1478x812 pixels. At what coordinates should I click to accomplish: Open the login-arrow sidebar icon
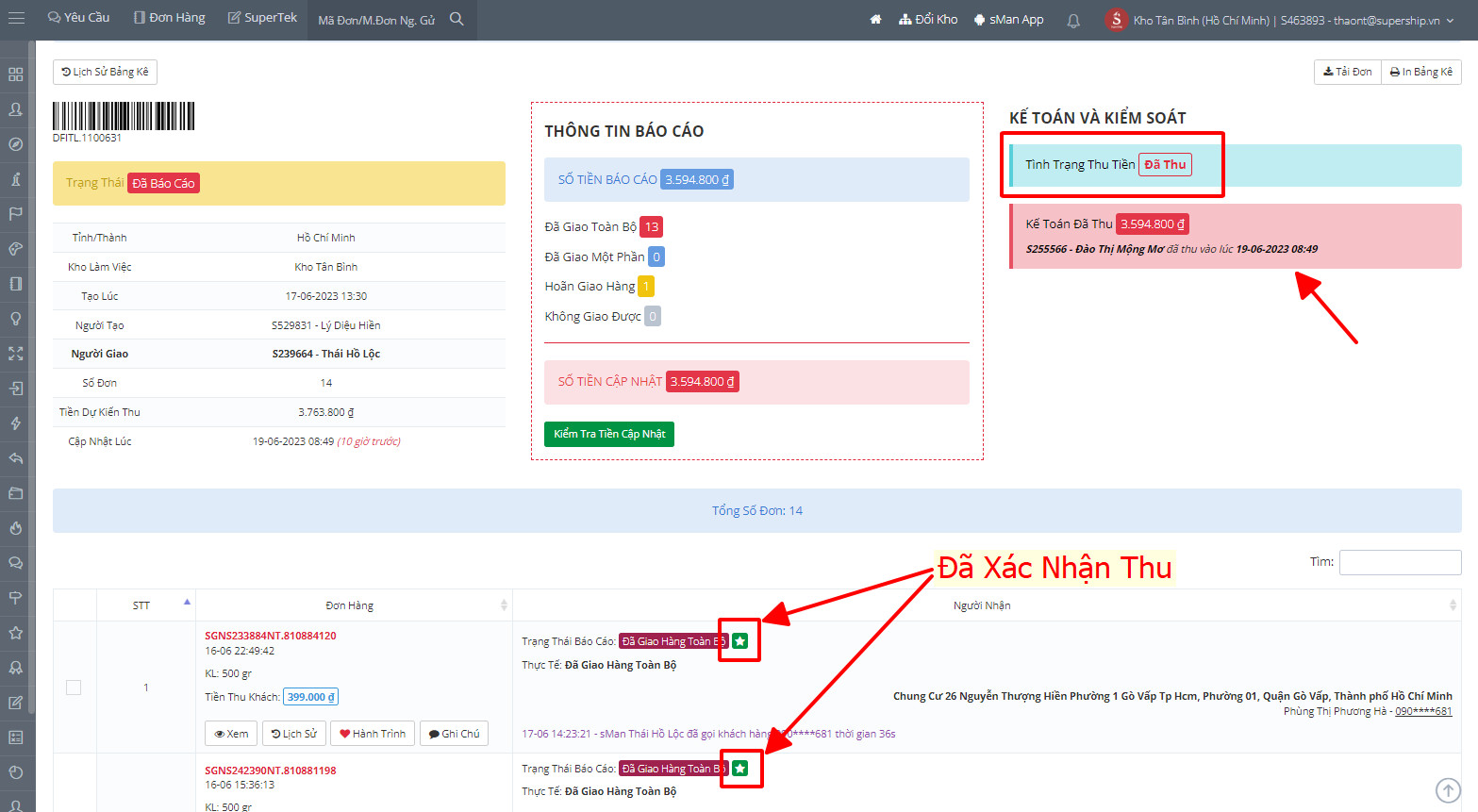16,389
